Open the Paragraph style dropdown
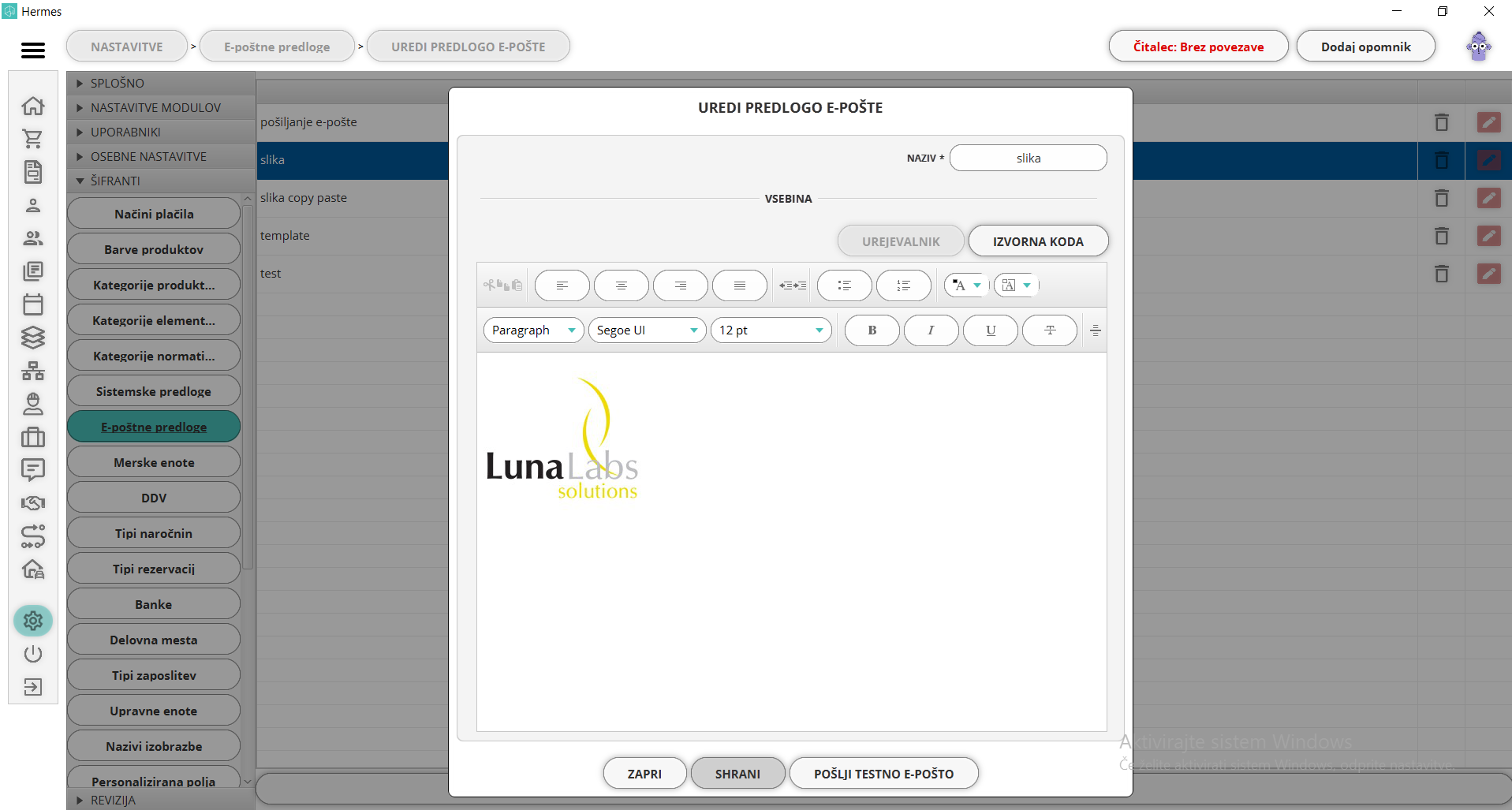The width and height of the screenshot is (1512, 810). 534,330
